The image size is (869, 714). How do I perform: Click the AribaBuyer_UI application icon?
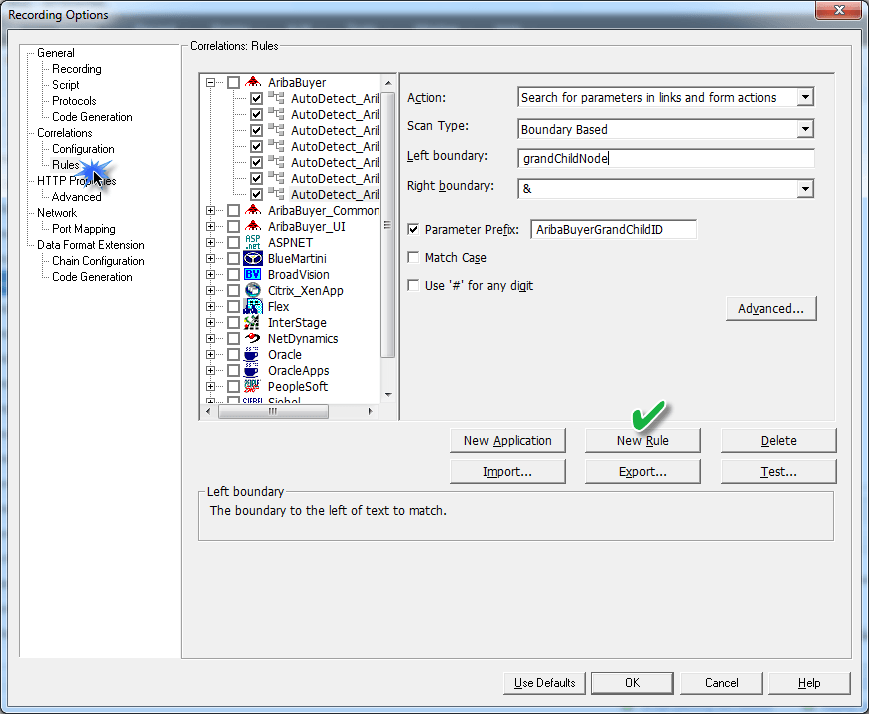pos(253,226)
